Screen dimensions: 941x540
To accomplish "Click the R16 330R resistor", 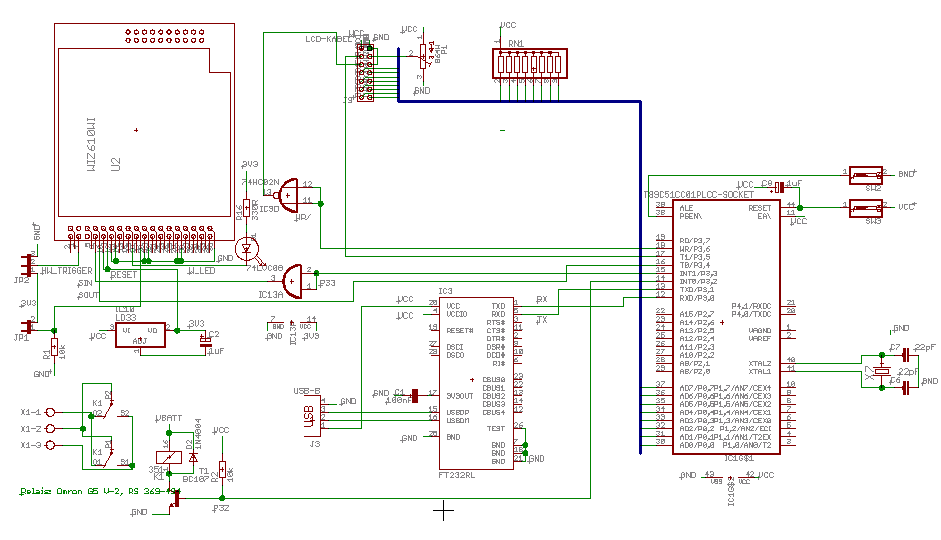I will (x=246, y=208).
